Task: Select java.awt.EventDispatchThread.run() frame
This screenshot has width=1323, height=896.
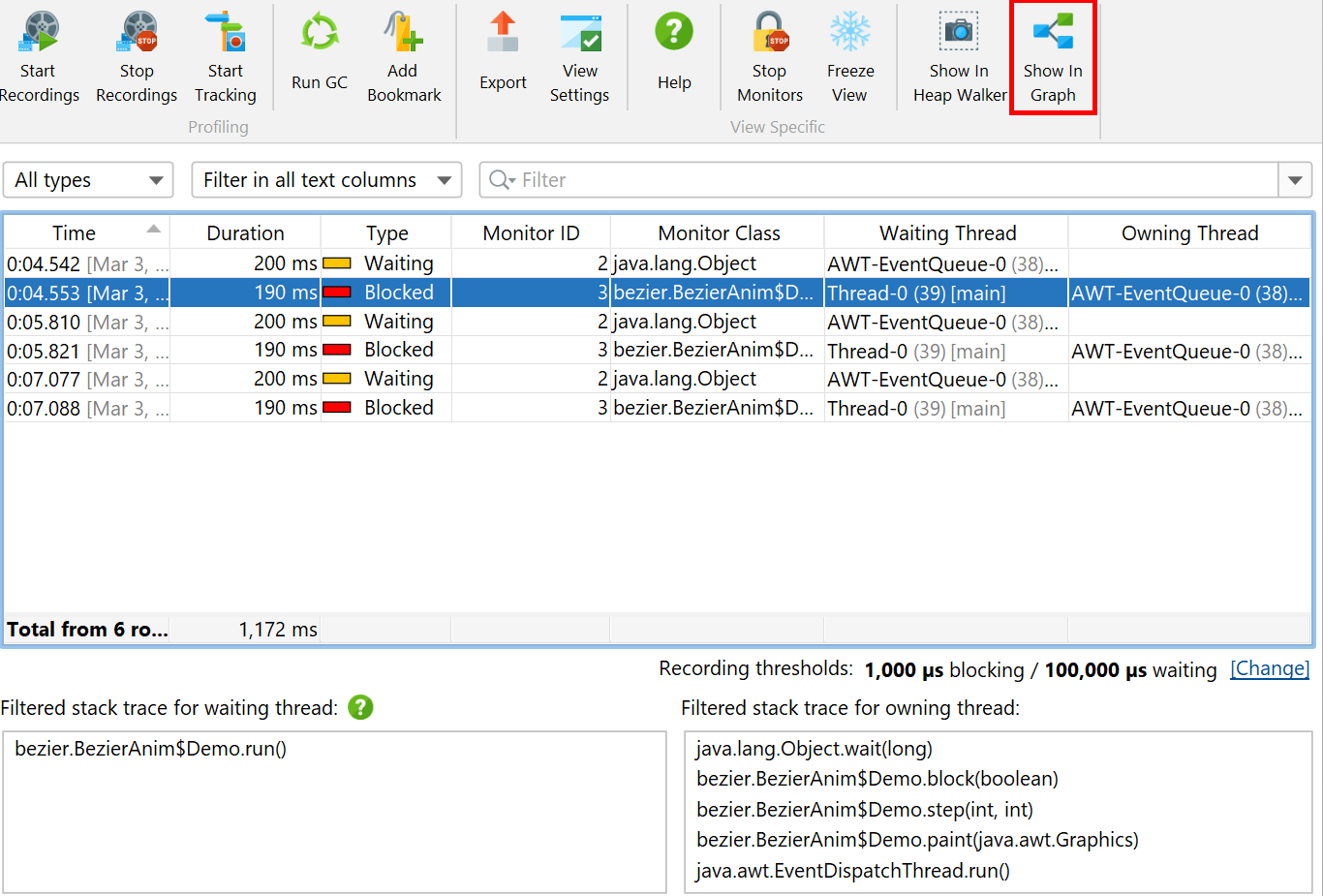Action: [x=853, y=871]
